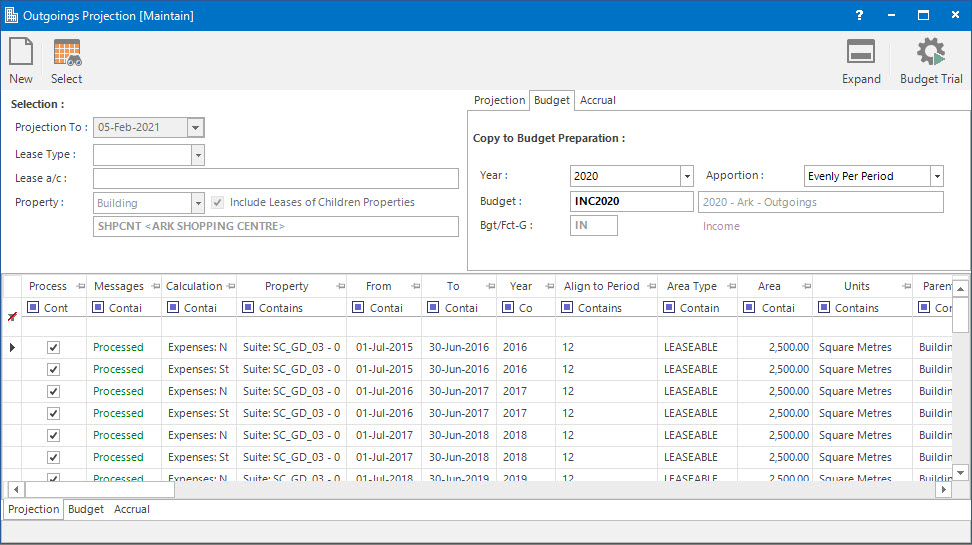Click the Select grid icon
The height and width of the screenshot is (545, 972).
click(67, 53)
